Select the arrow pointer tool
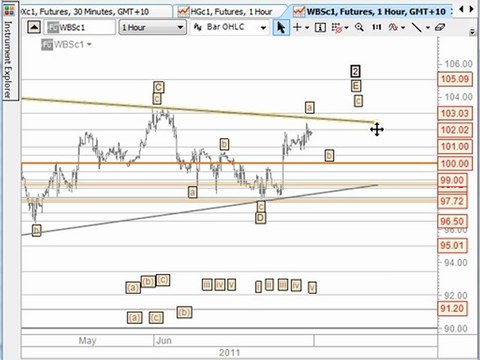480x360 pixels. [281, 27]
